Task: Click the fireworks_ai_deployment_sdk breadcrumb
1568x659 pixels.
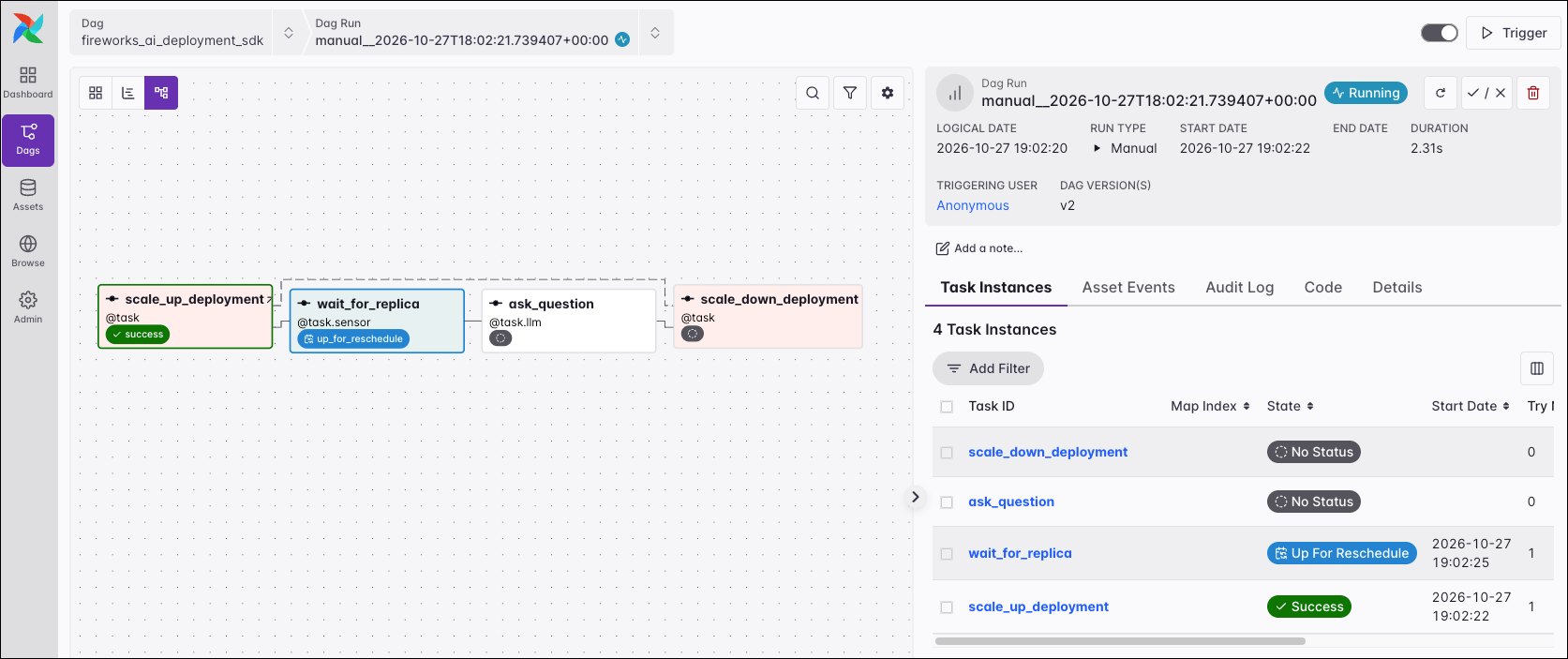Action: tap(172, 40)
